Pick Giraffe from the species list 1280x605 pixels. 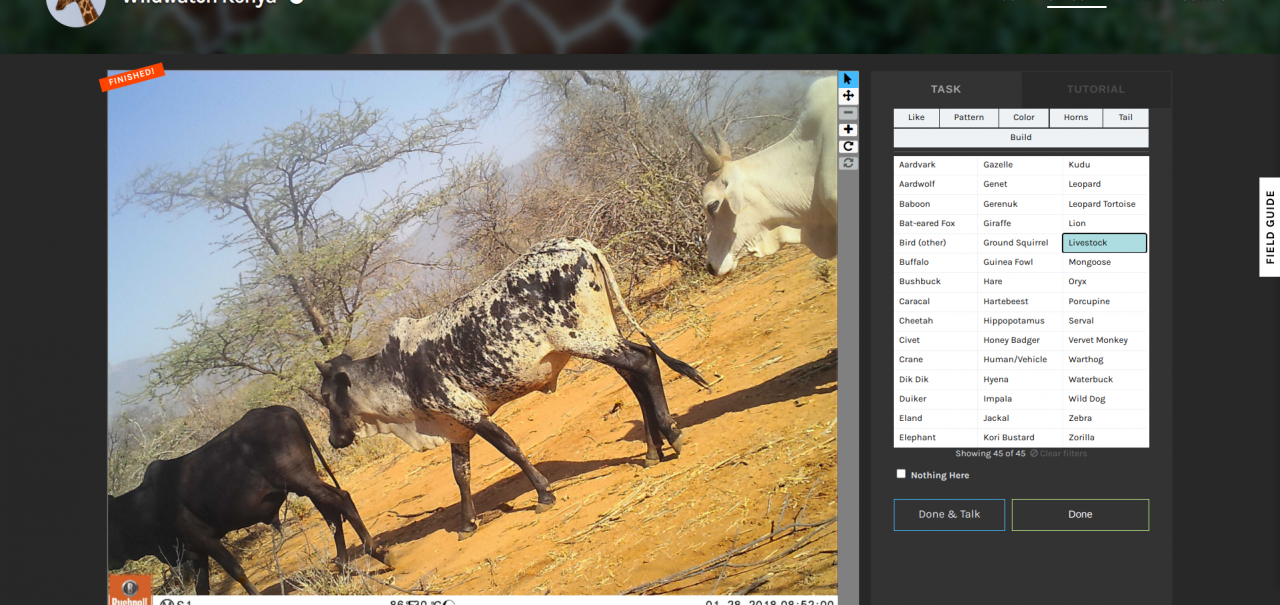(1020, 223)
